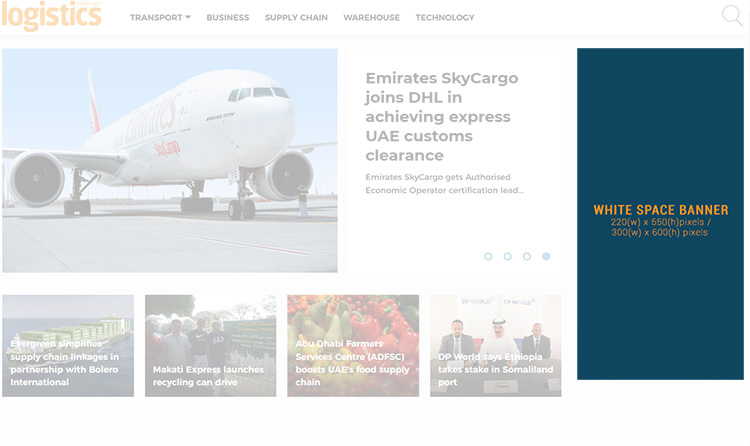Open Evergreen Bolero partnership article thumbnail
The height and width of the screenshot is (446, 750).
68,346
